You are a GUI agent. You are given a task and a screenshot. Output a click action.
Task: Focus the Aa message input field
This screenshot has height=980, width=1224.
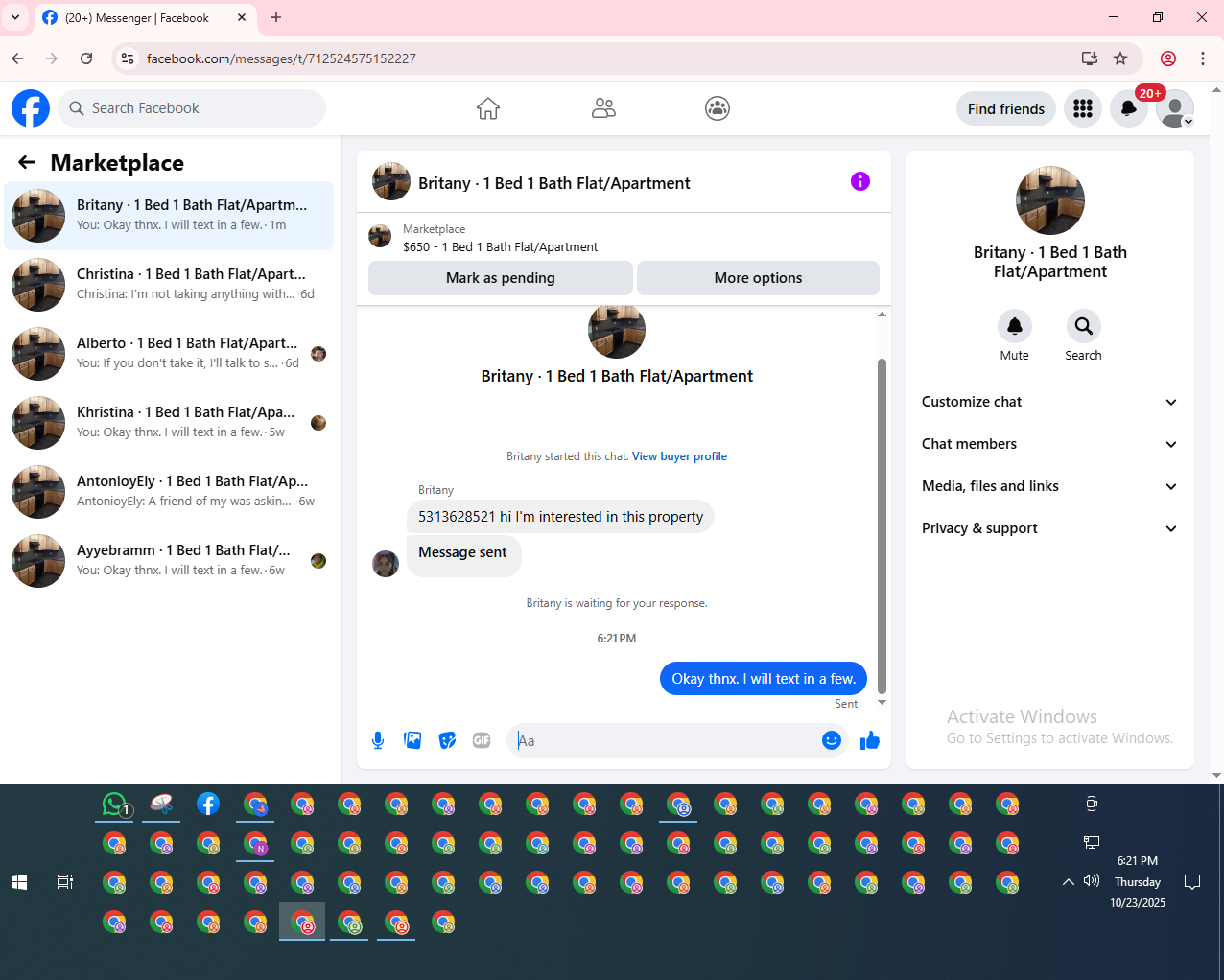(664, 740)
